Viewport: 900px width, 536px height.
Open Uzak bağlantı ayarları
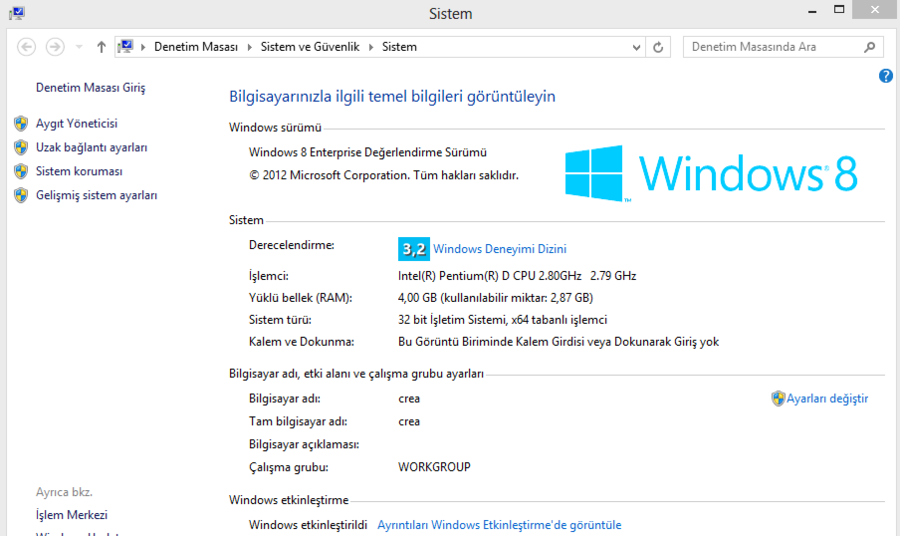[91, 147]
